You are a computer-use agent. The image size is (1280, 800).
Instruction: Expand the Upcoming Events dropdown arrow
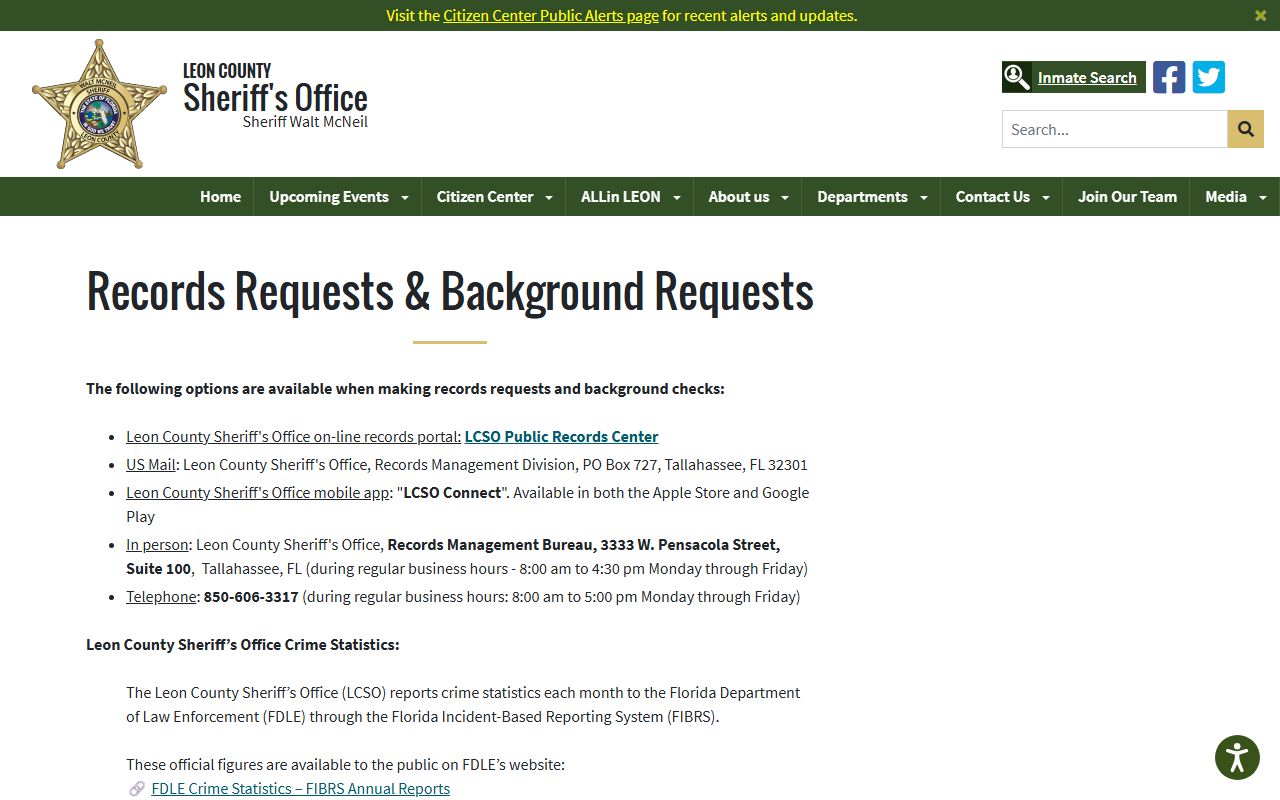(405, 198)
